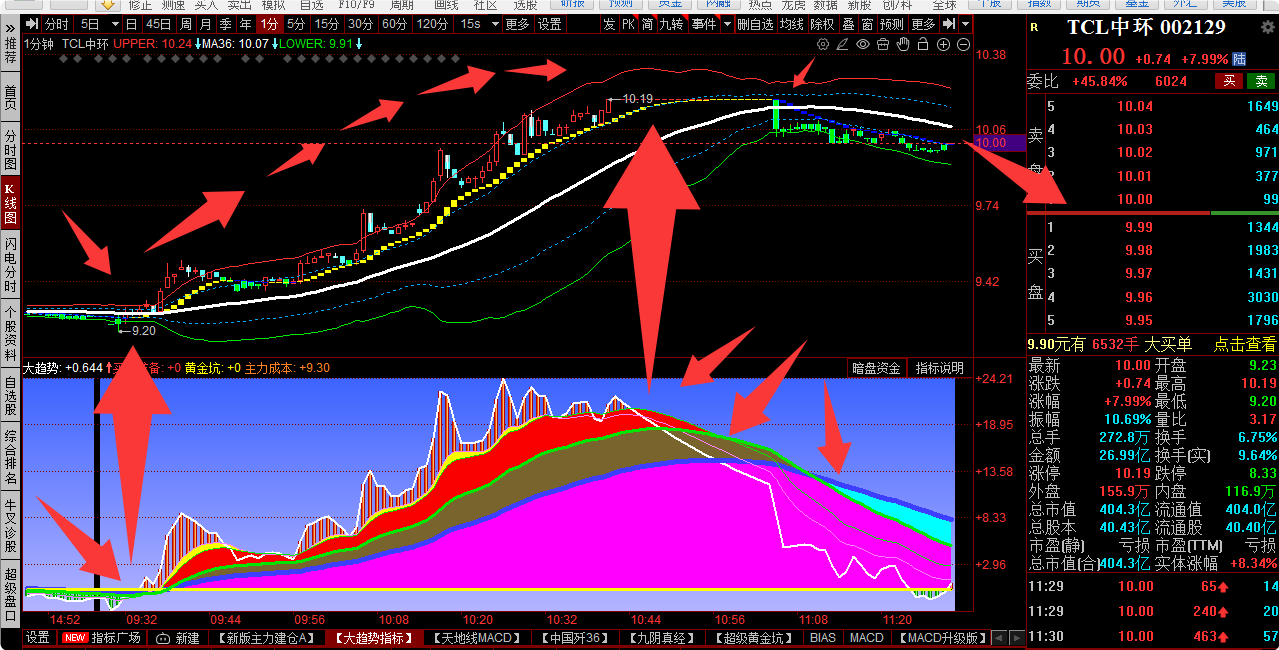The image size is (1279, 650).
Task: Toggle 九转 indicator
Action: point(671,24)
